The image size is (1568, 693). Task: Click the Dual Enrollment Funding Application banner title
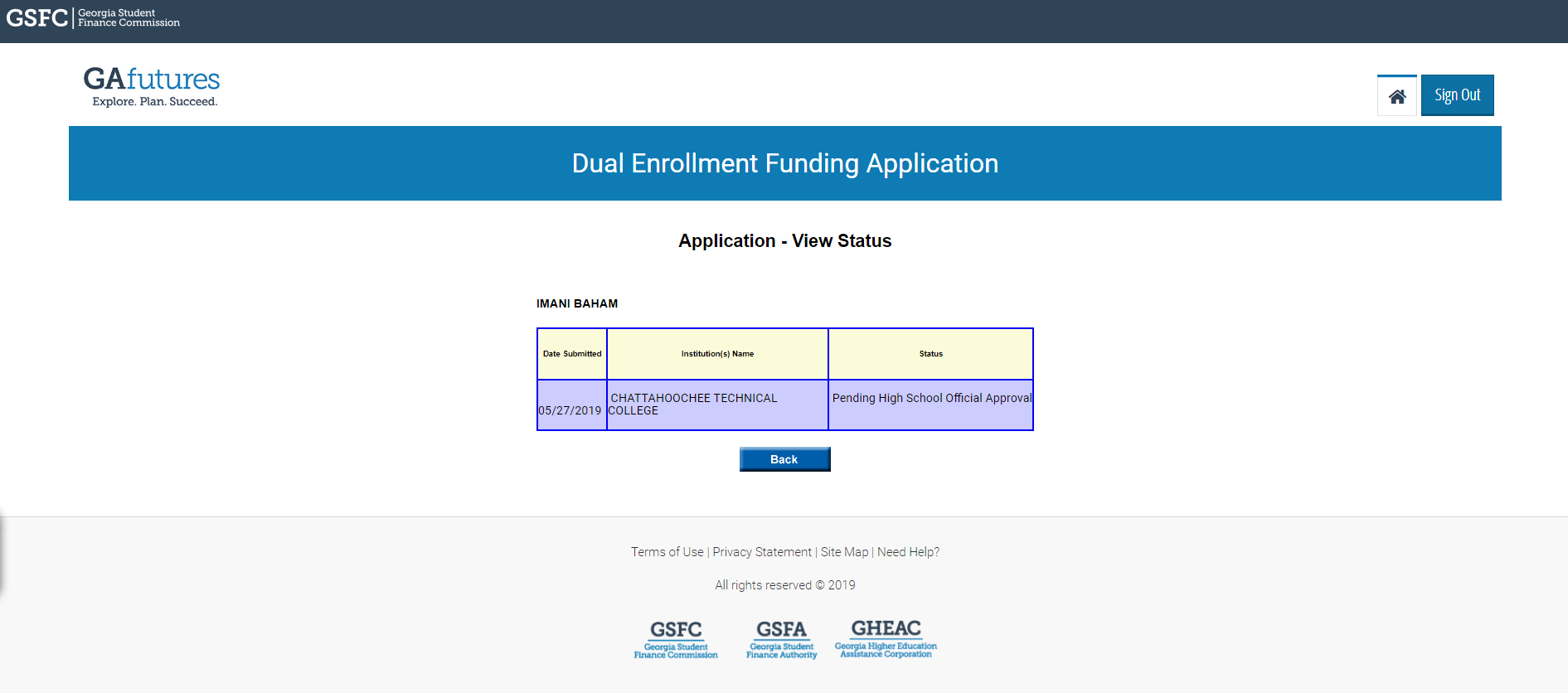pyautogui.click(x=785, y=163)
